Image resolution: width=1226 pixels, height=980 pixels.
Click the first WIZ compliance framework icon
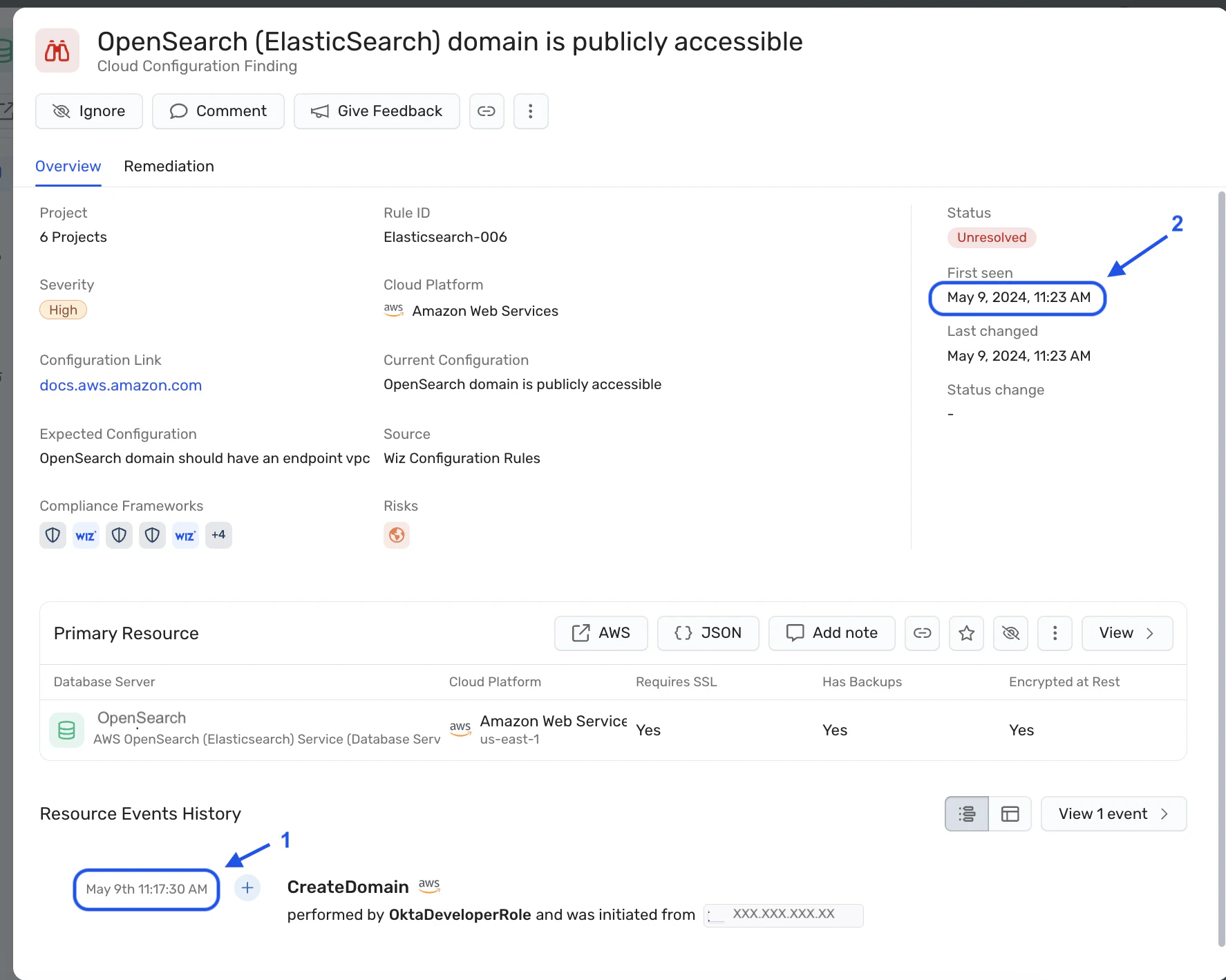coord(86,535)
